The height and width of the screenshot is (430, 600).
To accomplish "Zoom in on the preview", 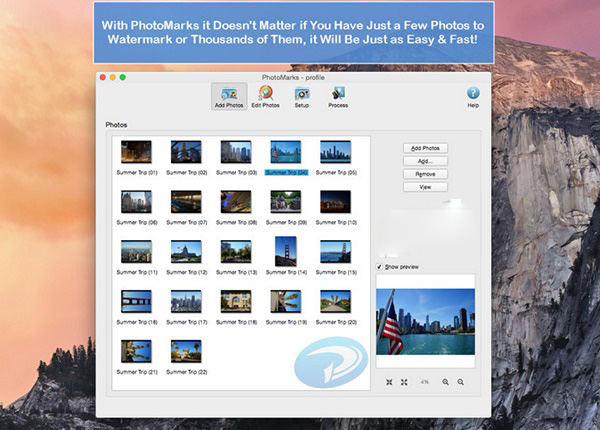I will click(x=445, y=382).
